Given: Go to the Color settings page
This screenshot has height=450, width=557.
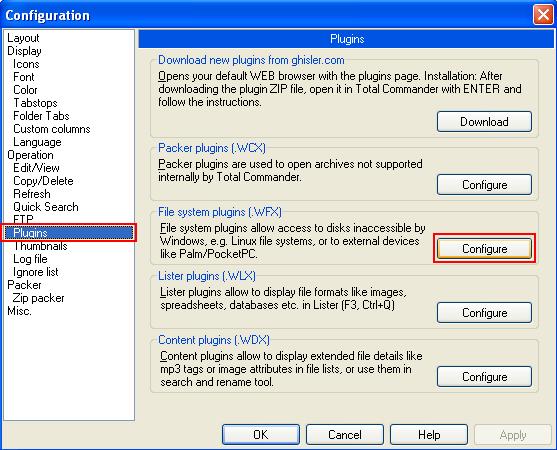Looking at the screenshot, I should (25, 90).
